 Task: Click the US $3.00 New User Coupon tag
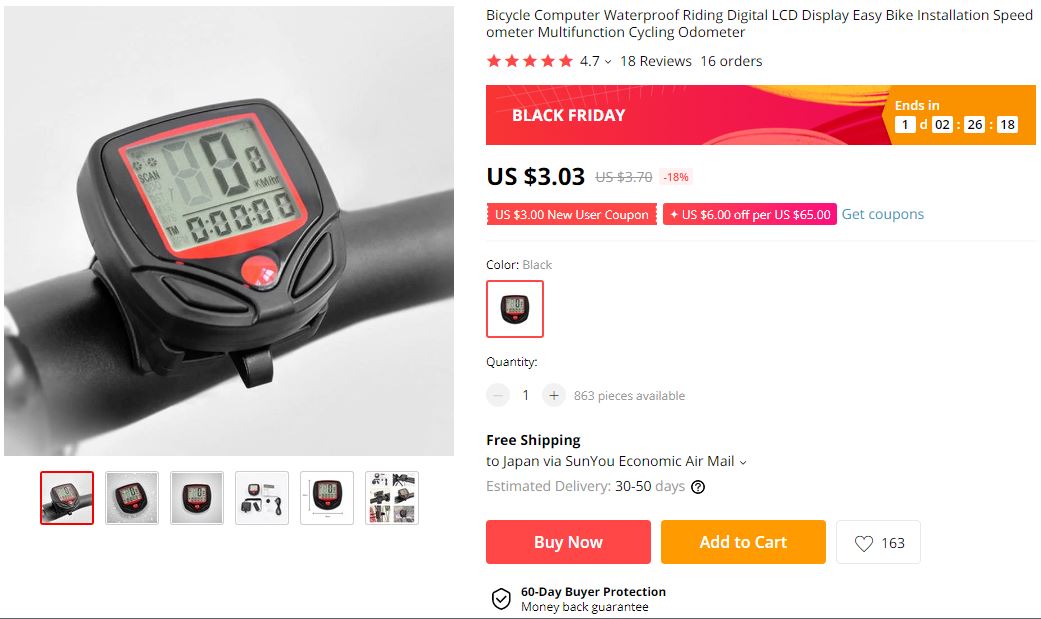[572, 215]
